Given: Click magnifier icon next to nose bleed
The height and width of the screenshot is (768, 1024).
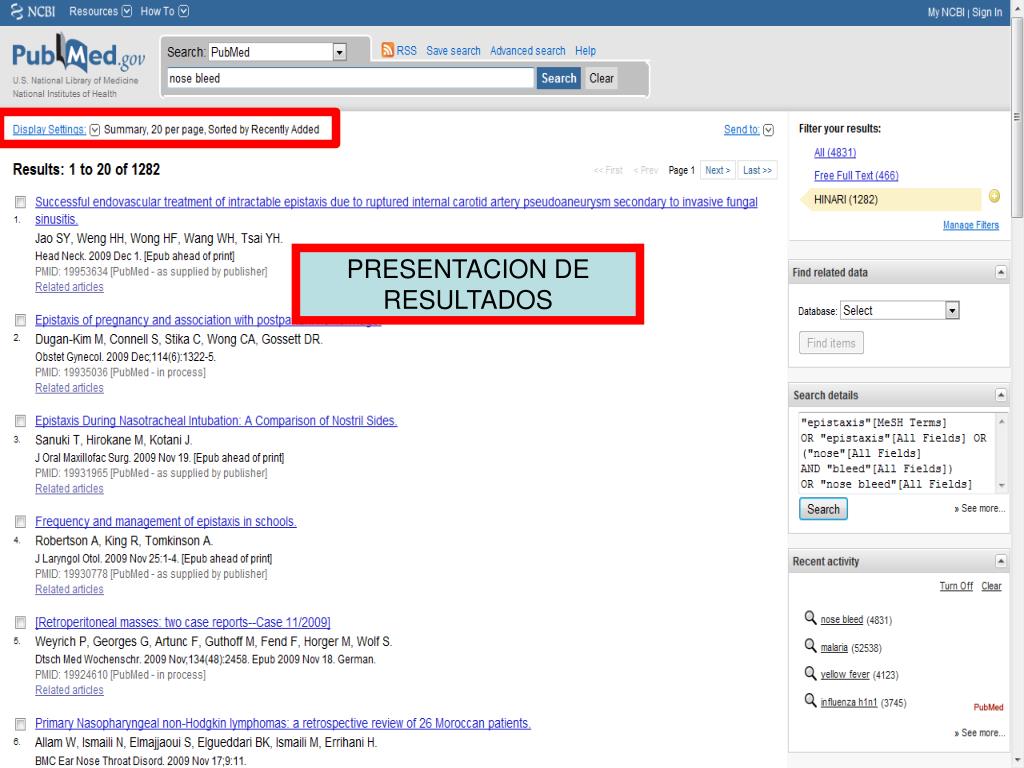Looking at the screenshot, I should click(x=810, y=617).
